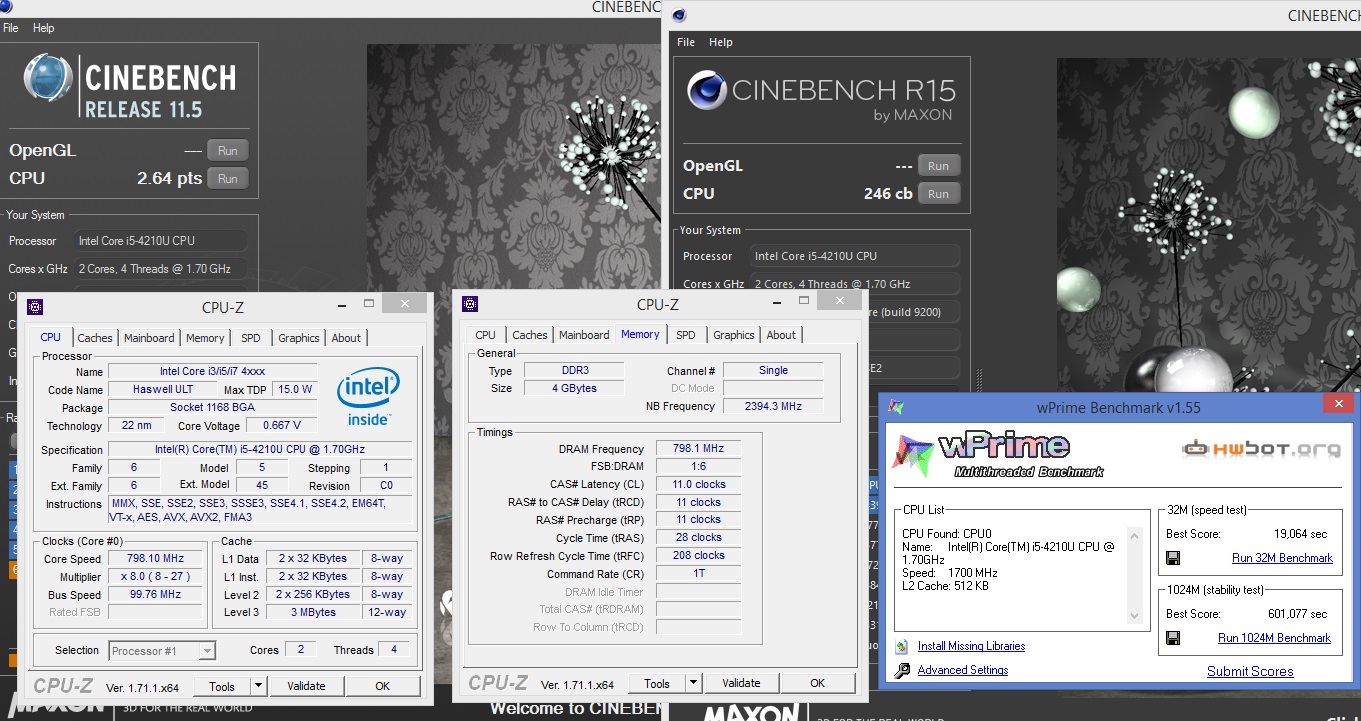Click the save icon beside Run 1024M Benchmark

[x=1174, y=638]
